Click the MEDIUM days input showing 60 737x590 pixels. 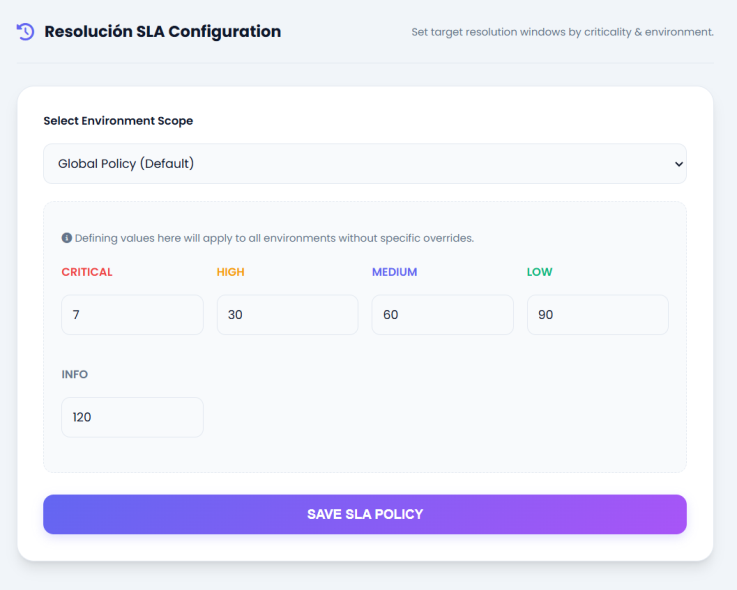tap(443, 315)
